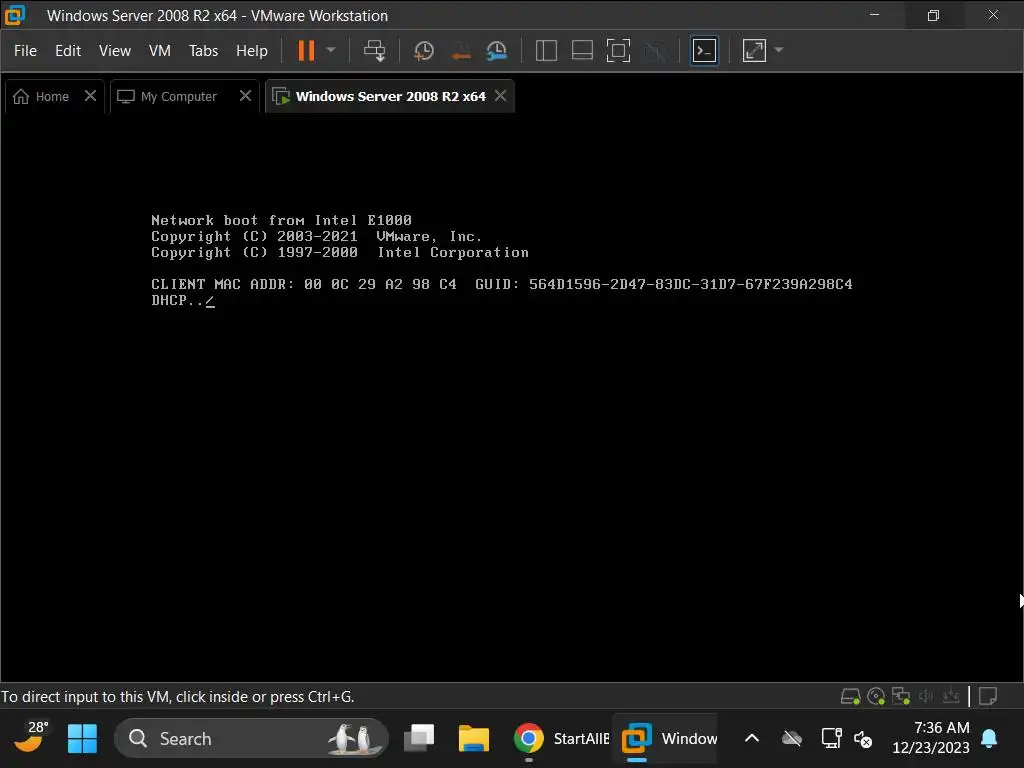Open the Tabs menu
Screen dimensions: 1024x768
click(x=203, y=50)
